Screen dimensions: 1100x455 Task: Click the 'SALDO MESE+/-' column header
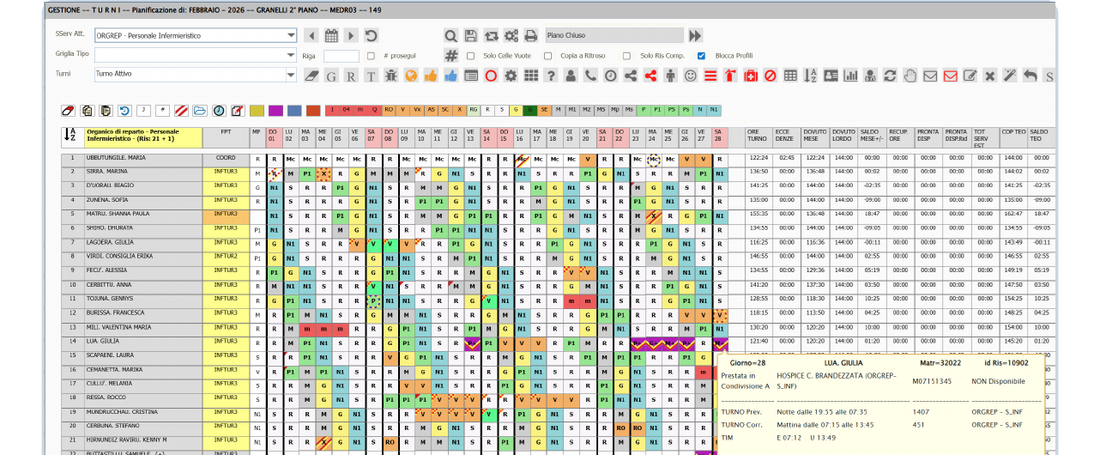pyautogui.click(x=871, y=137)
